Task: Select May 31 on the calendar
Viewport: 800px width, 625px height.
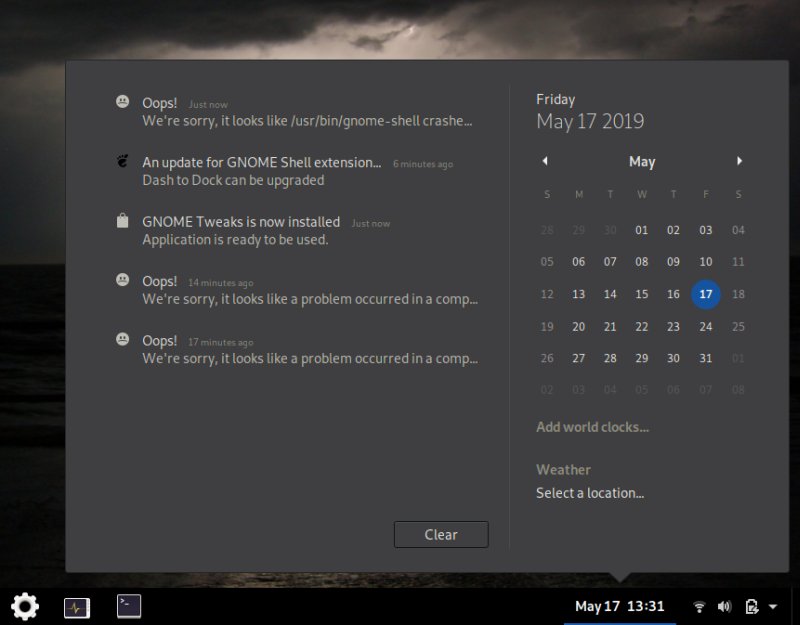Action: click(x=706, y=358)
